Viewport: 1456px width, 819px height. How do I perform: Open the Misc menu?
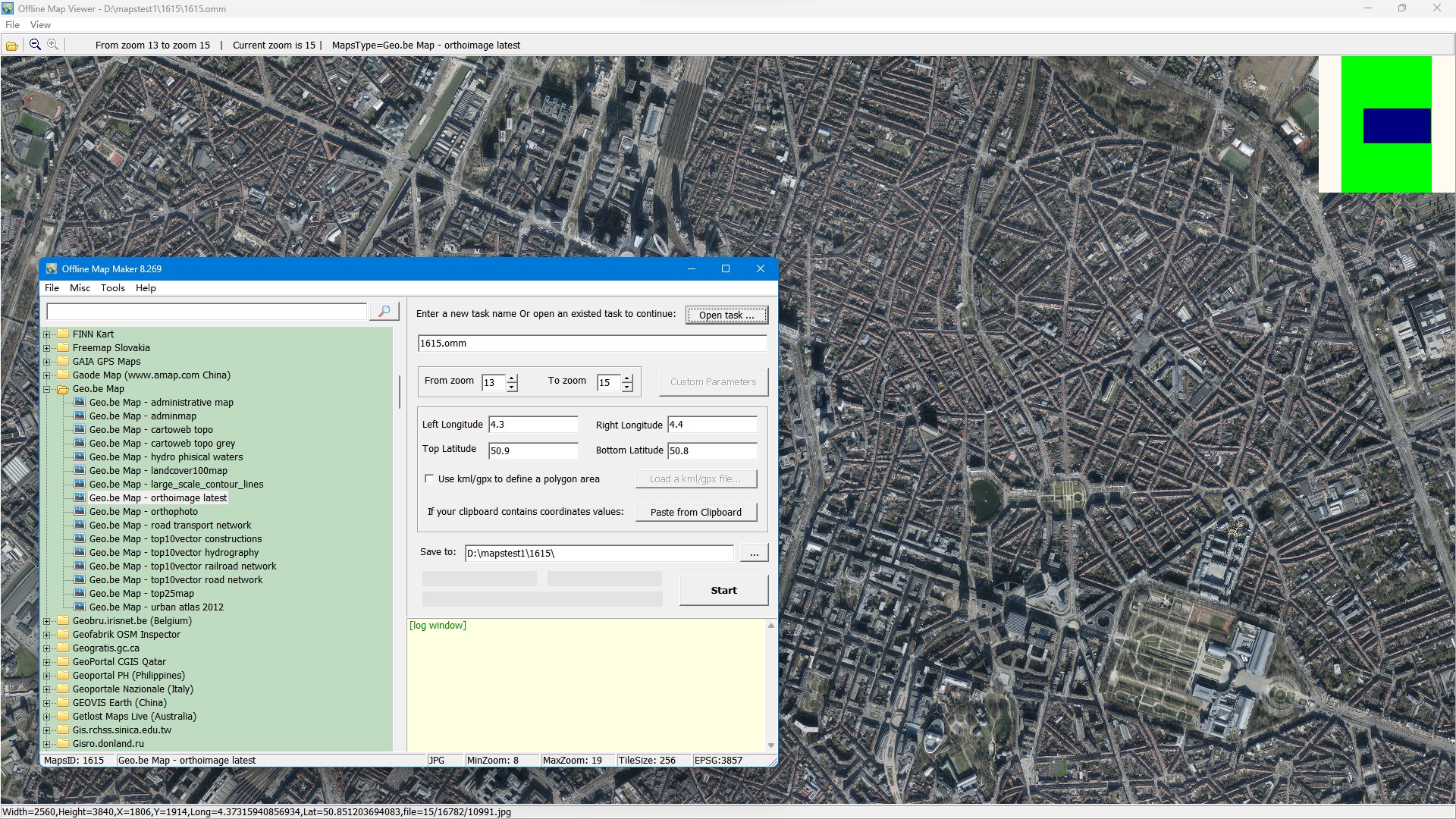80,288
